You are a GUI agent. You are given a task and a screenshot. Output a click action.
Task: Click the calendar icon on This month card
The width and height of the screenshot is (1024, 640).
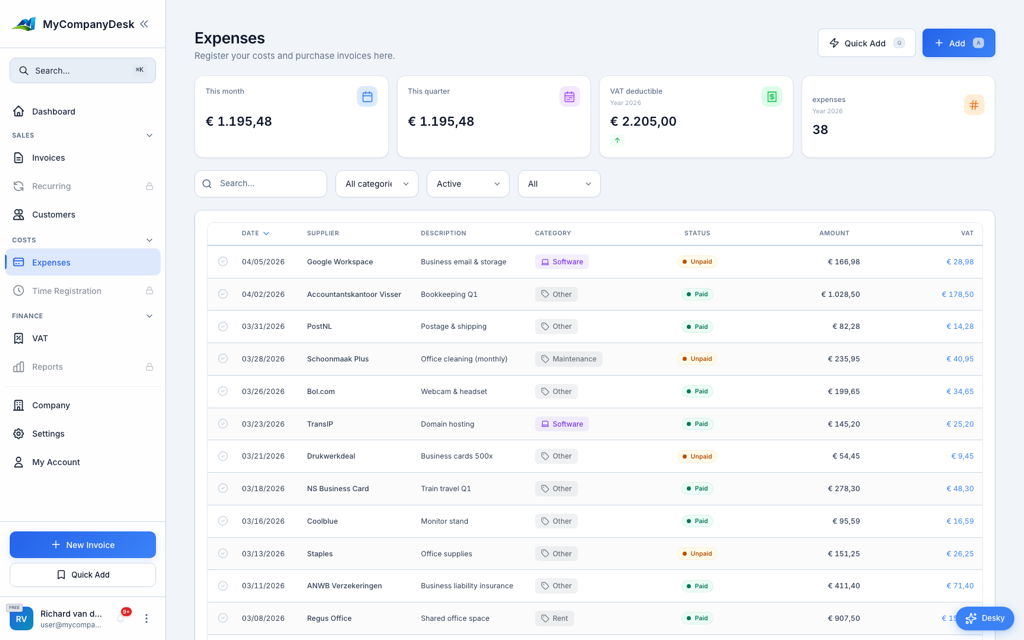point(367,95)
